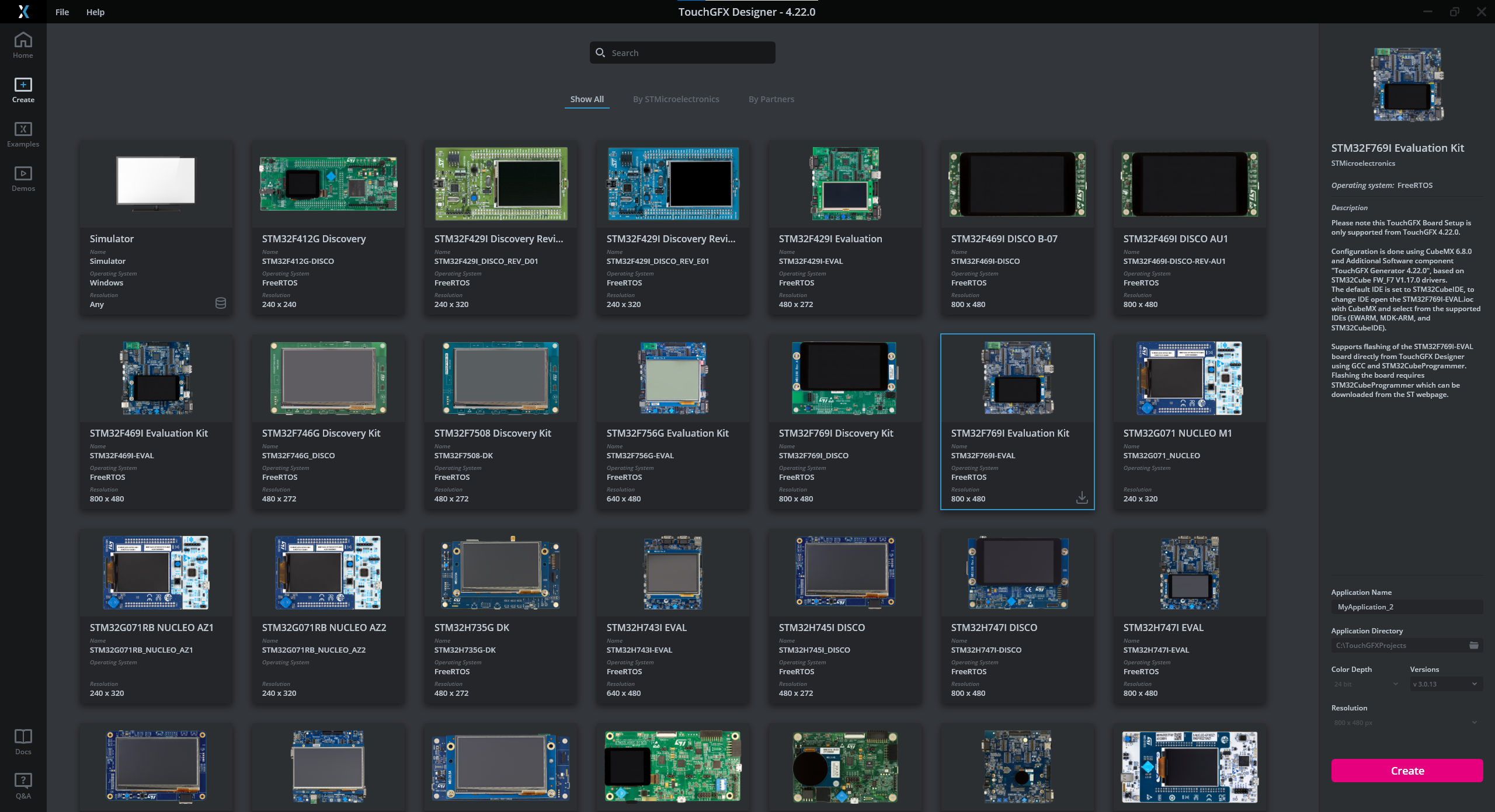Switch to the Show All tab
The width and height of the screenshot is (1495, 812).
point(587,99)
